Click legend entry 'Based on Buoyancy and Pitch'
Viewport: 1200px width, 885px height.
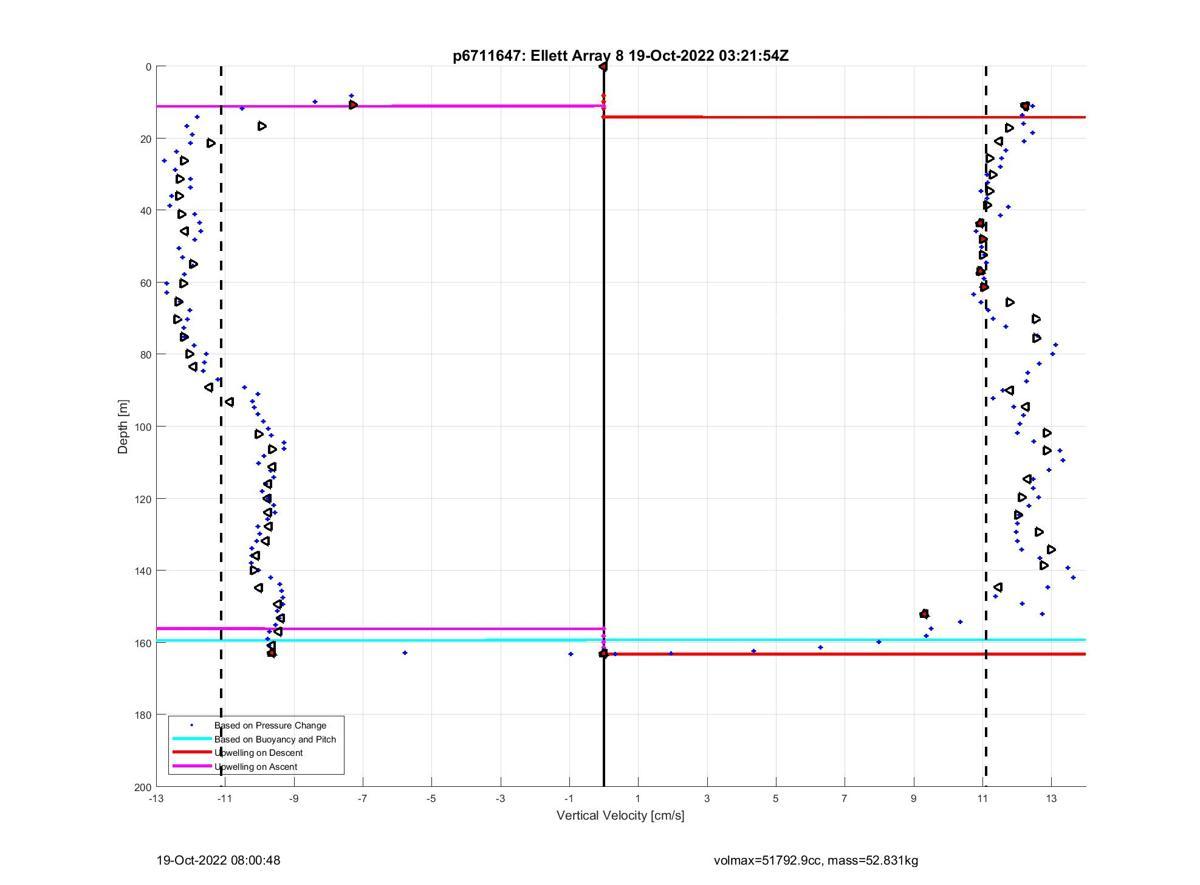(x=275, y=739)
